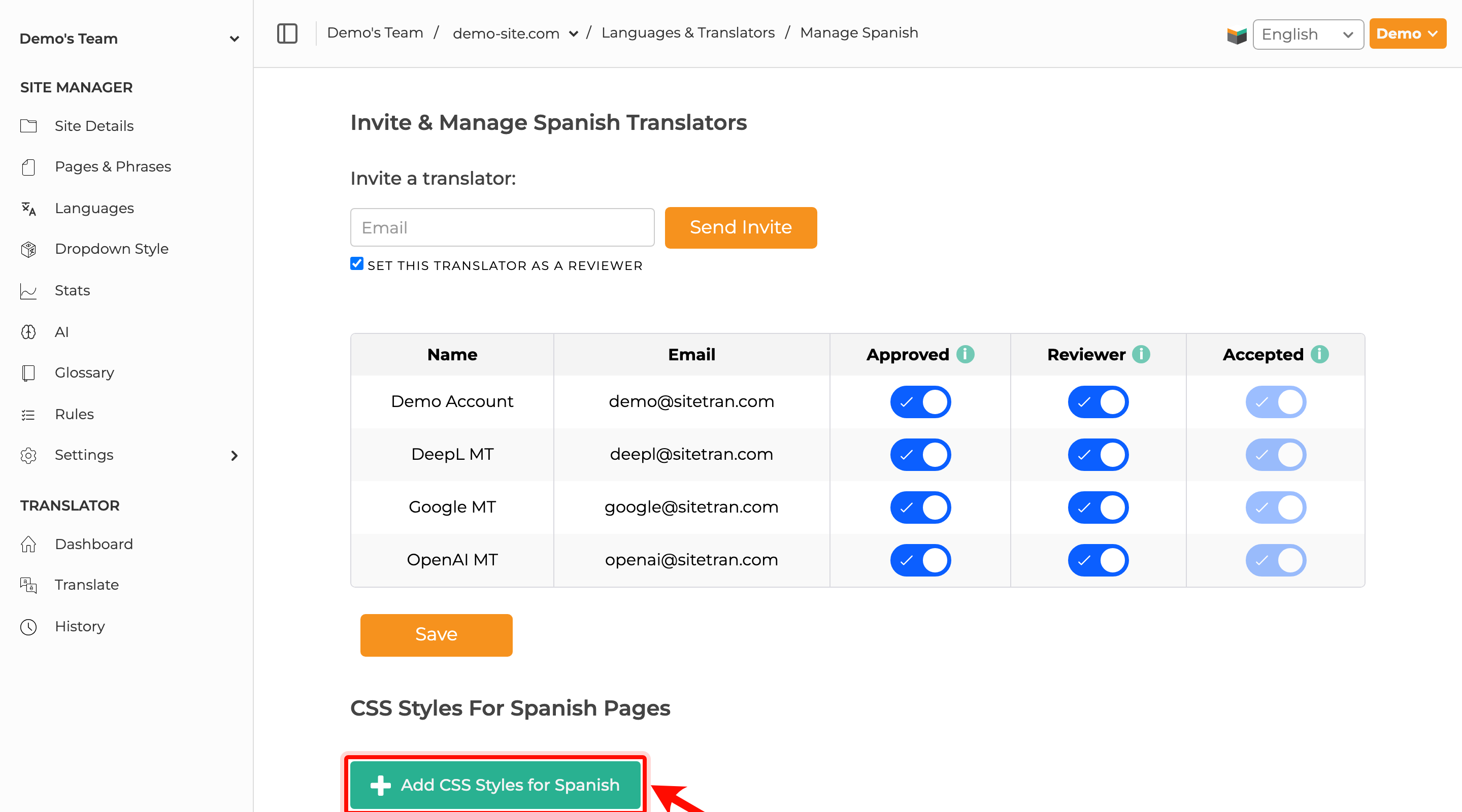Click the Dashboard home icon

[x=28, y=544]
